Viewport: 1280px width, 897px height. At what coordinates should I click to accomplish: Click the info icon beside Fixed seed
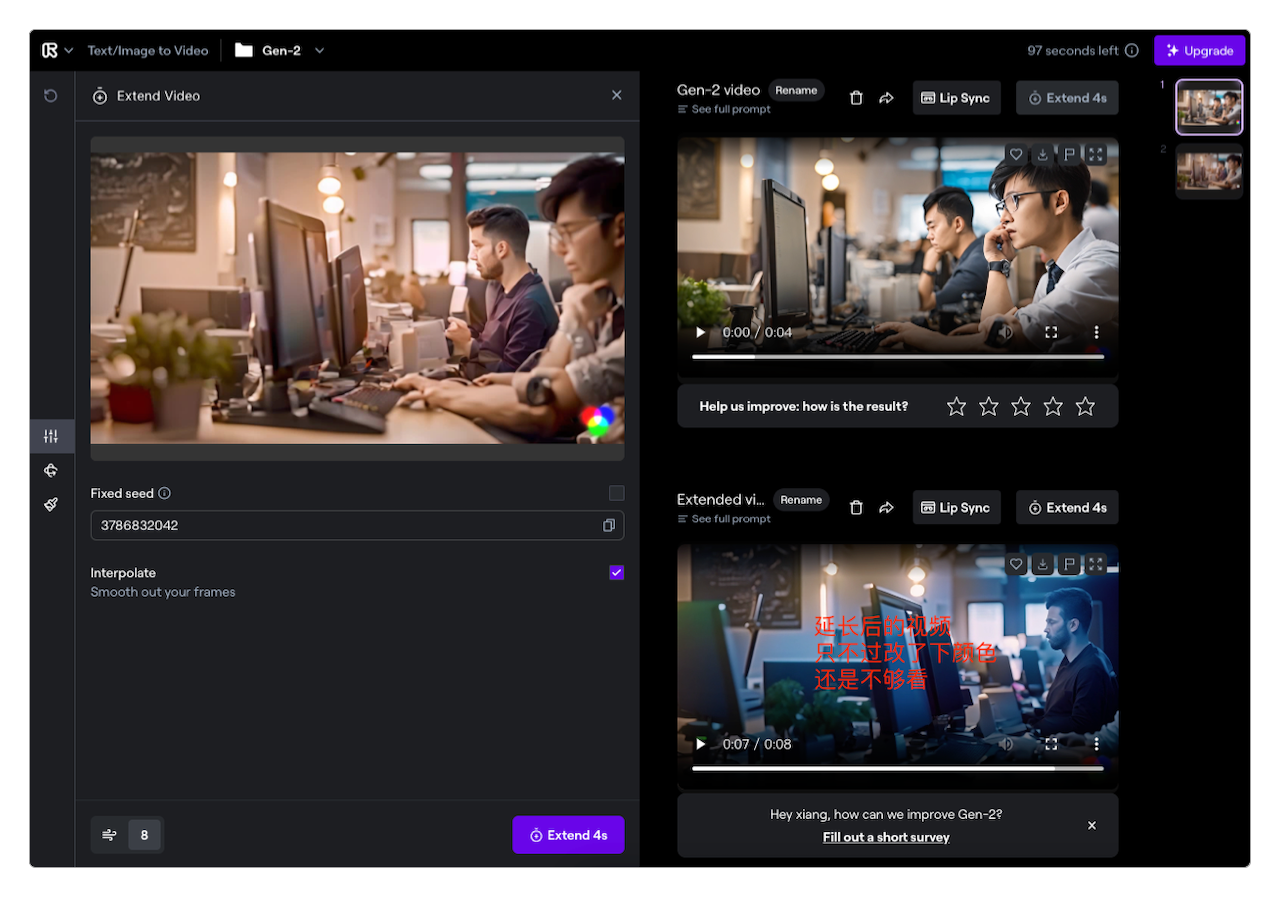pyautogui.click(x=164, y=493)
